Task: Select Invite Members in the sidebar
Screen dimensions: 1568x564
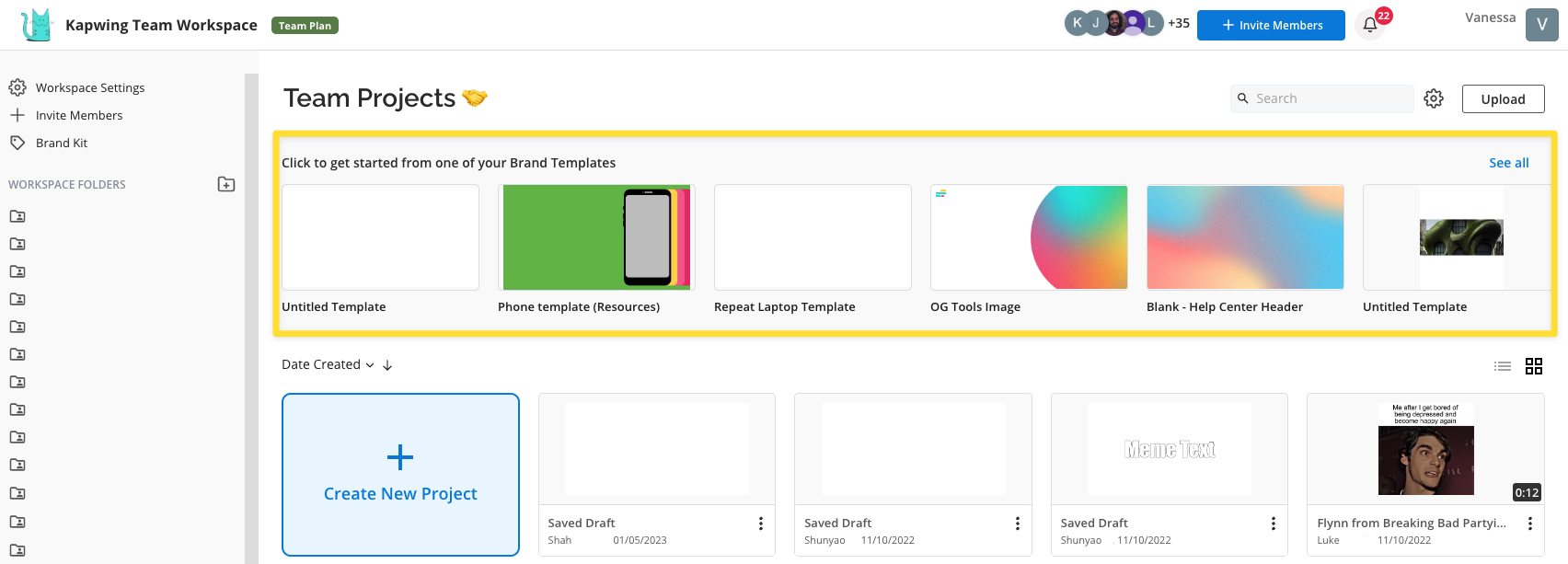Action: click(78, 115)
